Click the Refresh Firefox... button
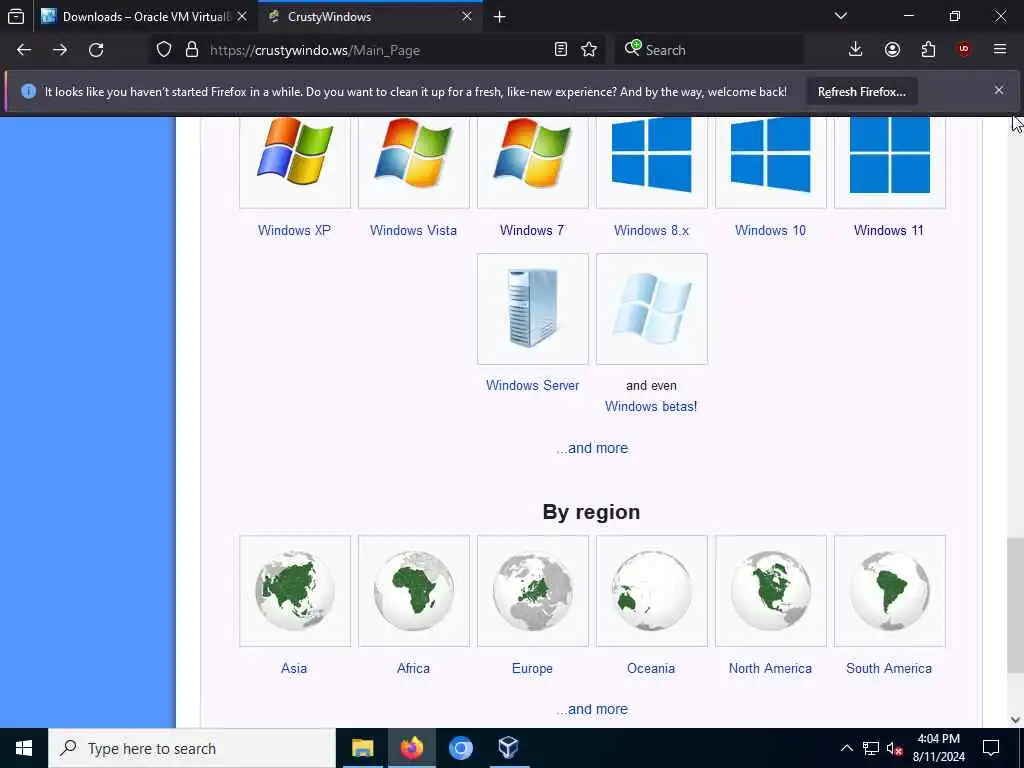1024x768 pixels. click(861, 92)
